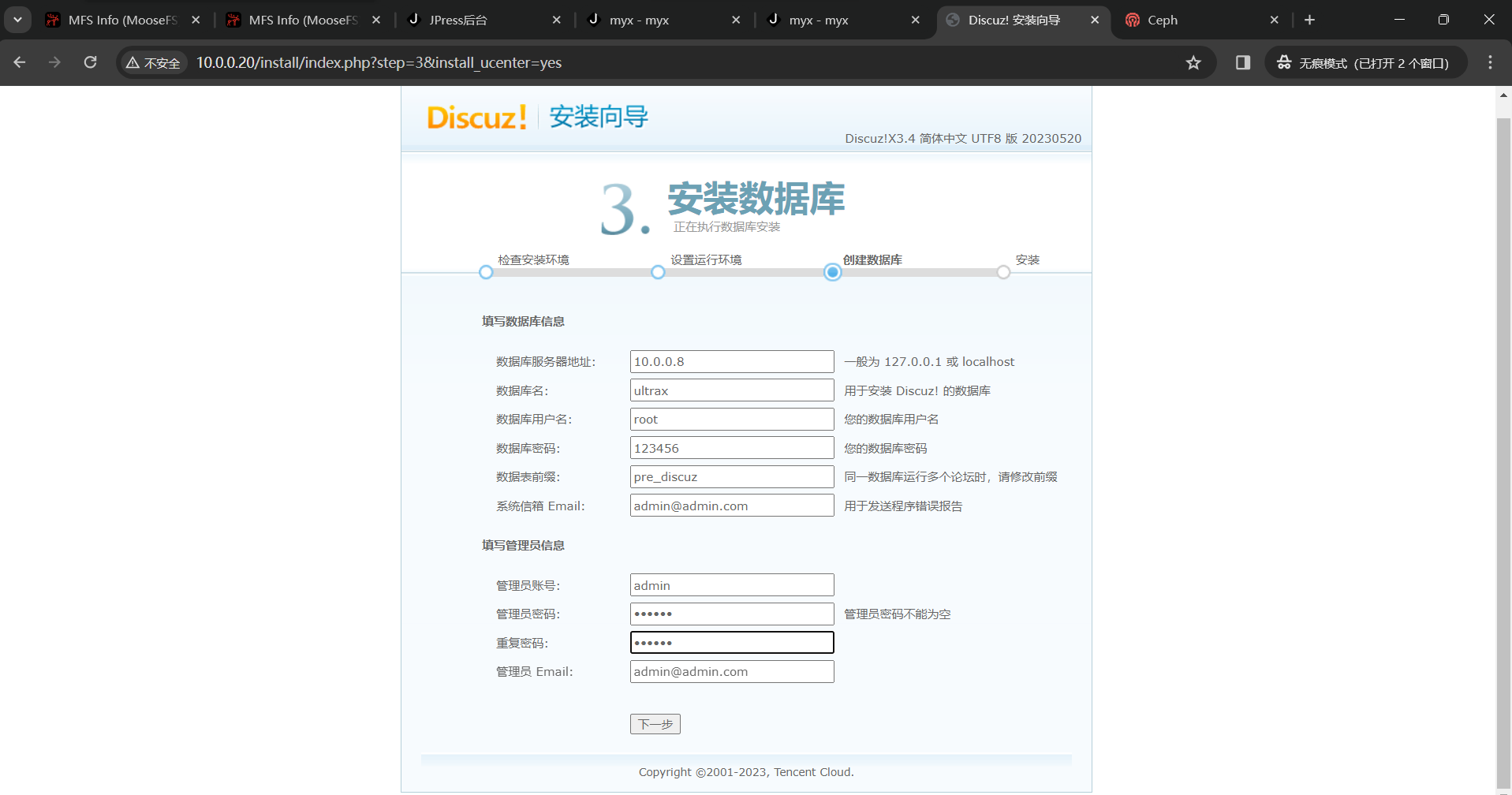This screenshot has width=1512, height=795.
Task: Click the 创建数据库 step marker
Action: click(x=832, y=272)
